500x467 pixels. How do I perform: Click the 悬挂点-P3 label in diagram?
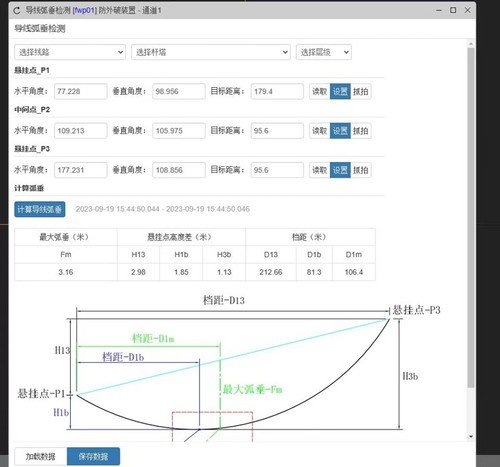click(416, 310)
